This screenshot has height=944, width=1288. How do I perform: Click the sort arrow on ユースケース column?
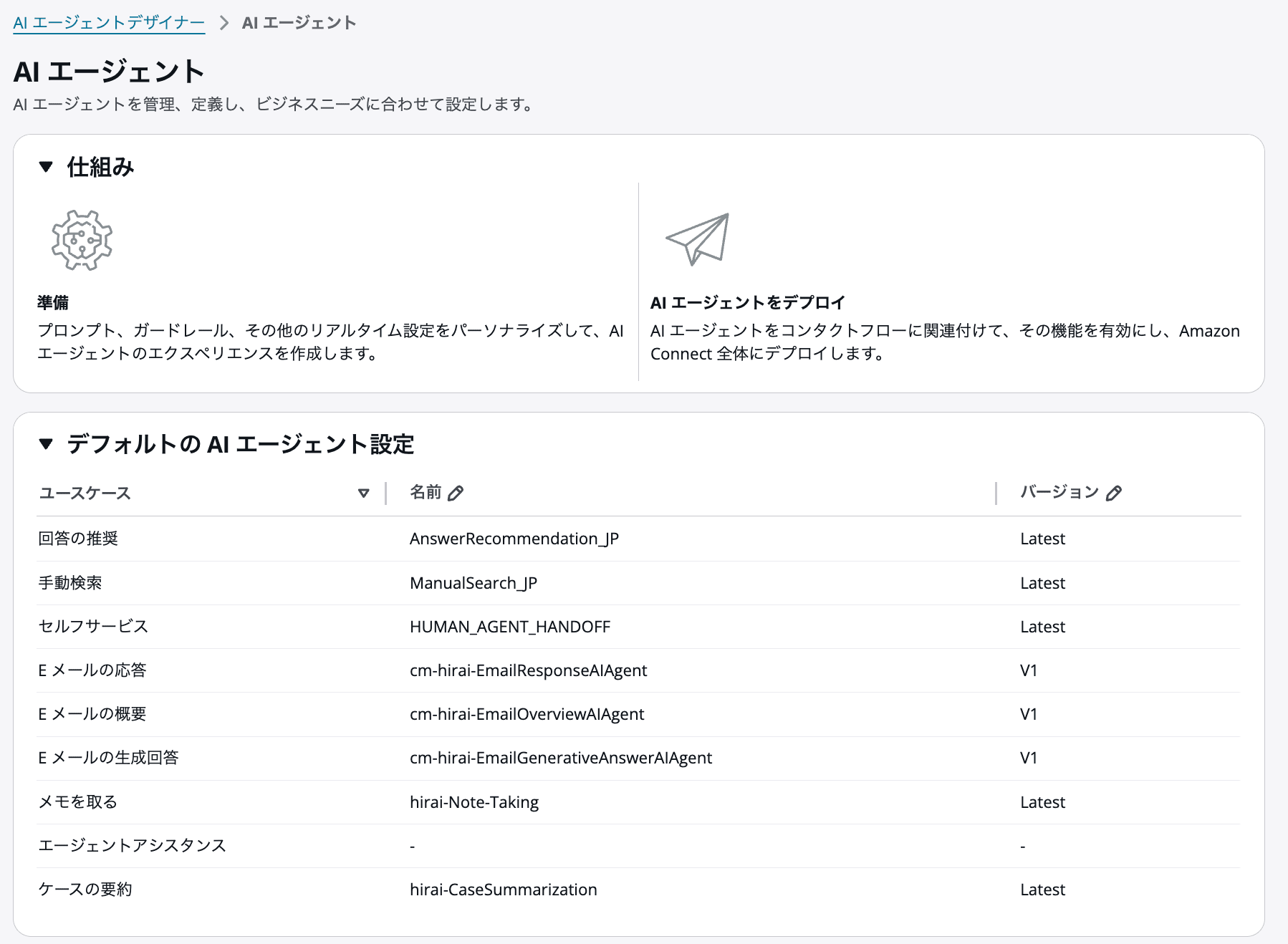click(364, 493)
